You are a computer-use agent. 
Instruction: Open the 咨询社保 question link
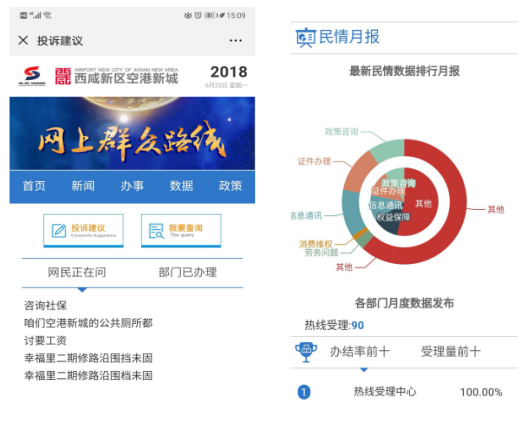[45, 306]
